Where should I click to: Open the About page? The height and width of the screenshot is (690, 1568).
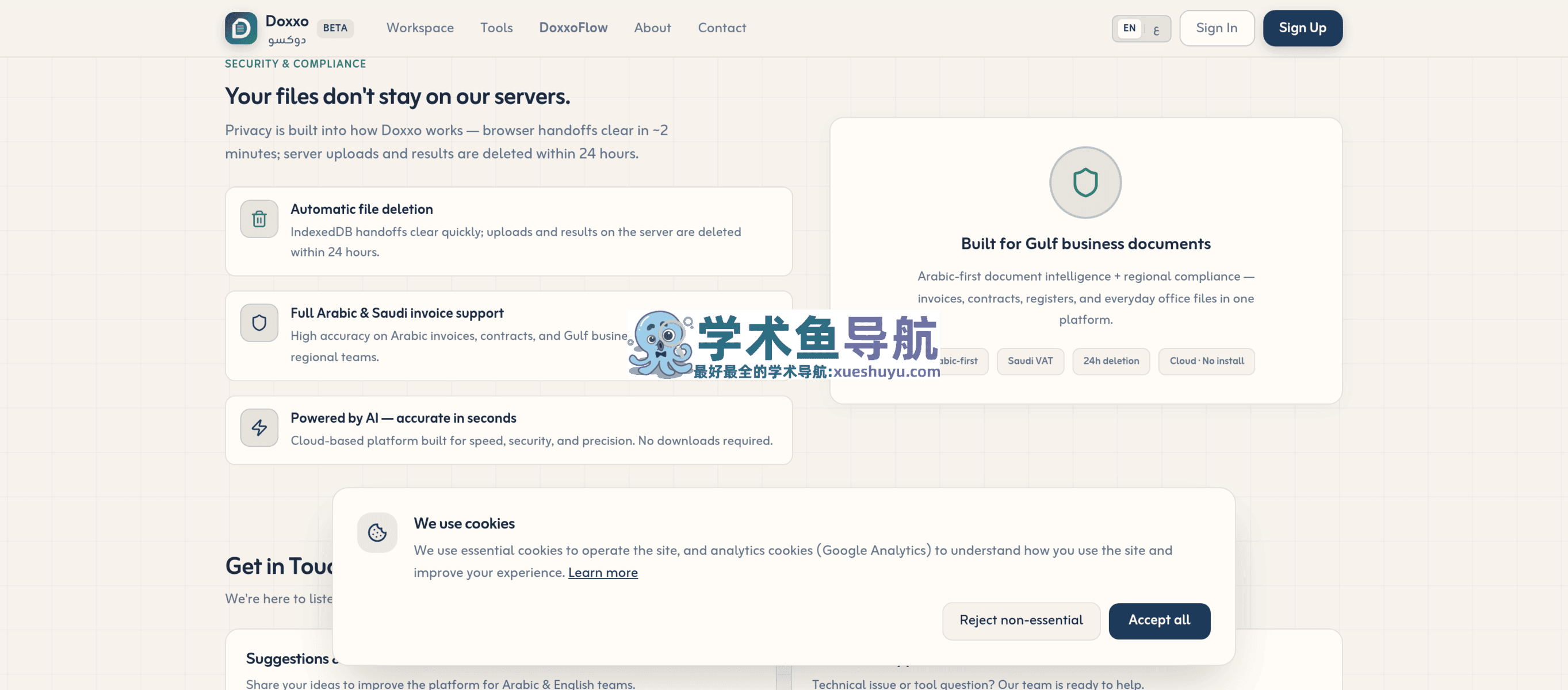click(x=652, y=28)
